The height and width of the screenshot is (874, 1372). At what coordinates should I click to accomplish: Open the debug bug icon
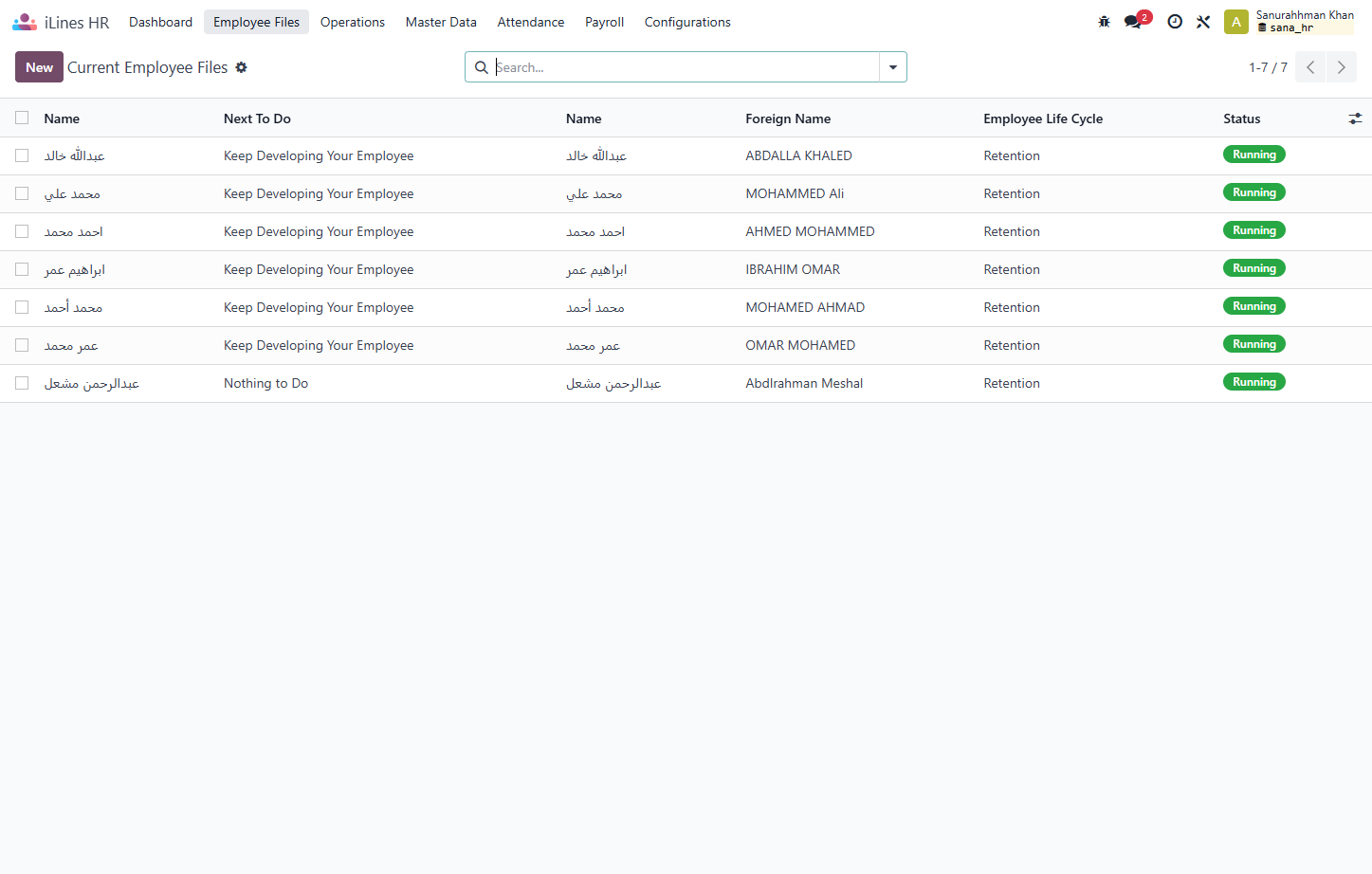click(x=1104, y=22)
